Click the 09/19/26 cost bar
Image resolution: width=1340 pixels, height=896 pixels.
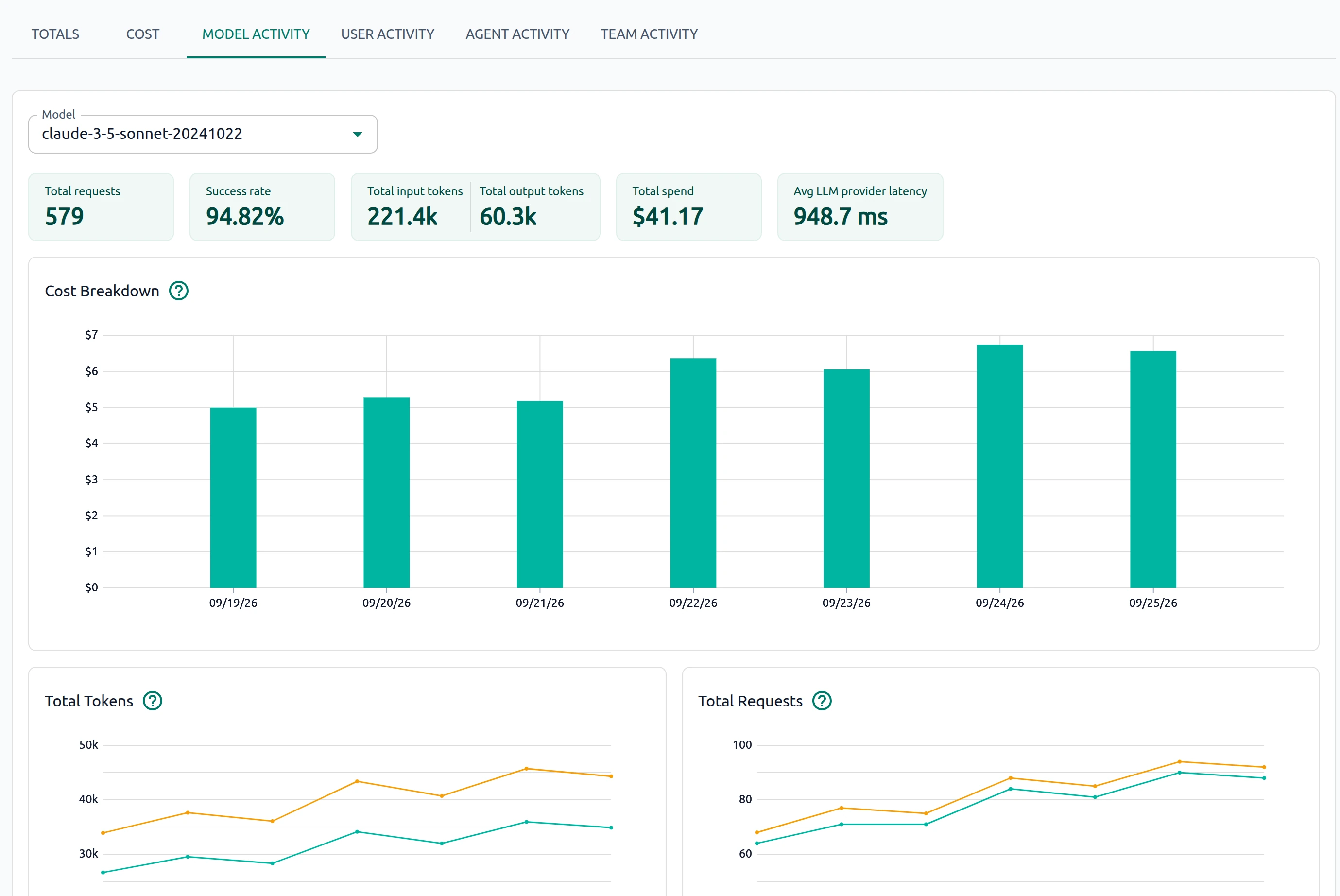click(x=233, y=498)
